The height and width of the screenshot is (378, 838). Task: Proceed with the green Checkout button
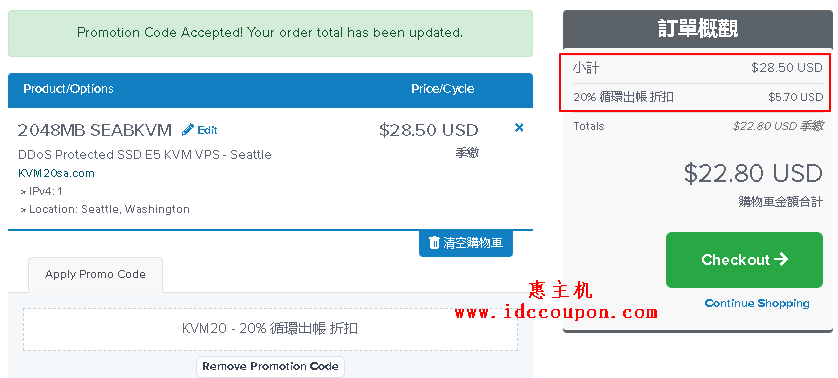744,260
